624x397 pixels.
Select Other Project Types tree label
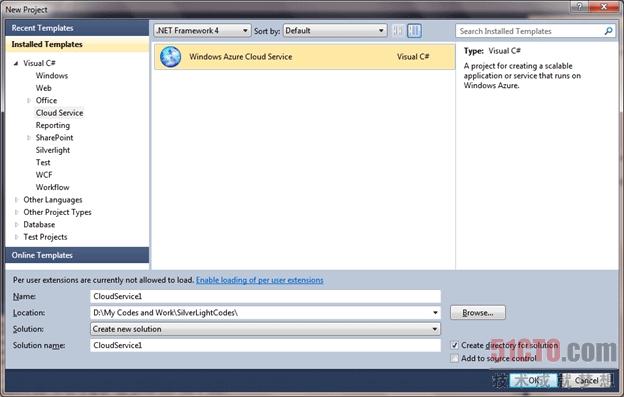point(57,212)
